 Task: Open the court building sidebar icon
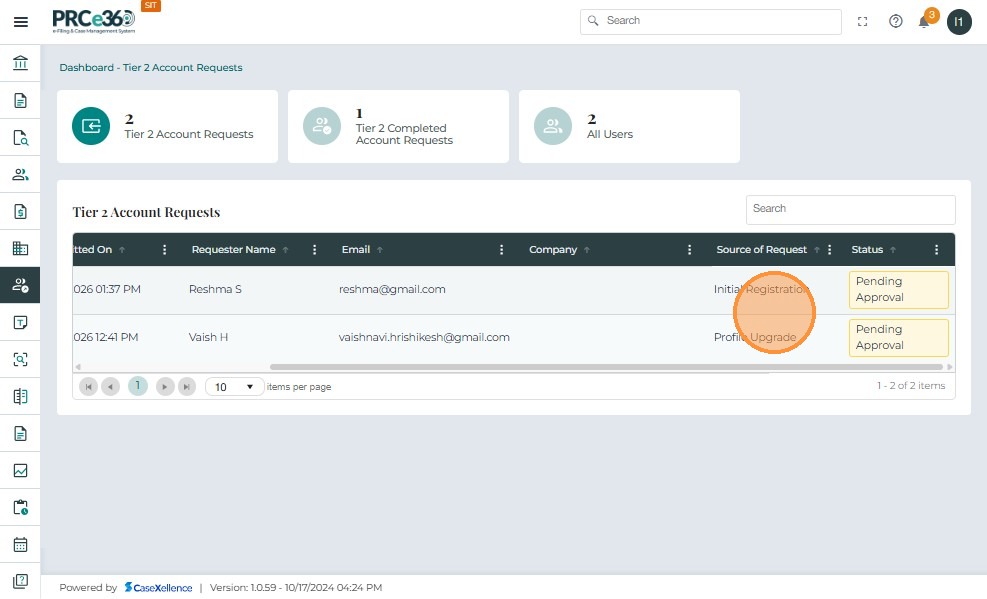coord(20,63)
